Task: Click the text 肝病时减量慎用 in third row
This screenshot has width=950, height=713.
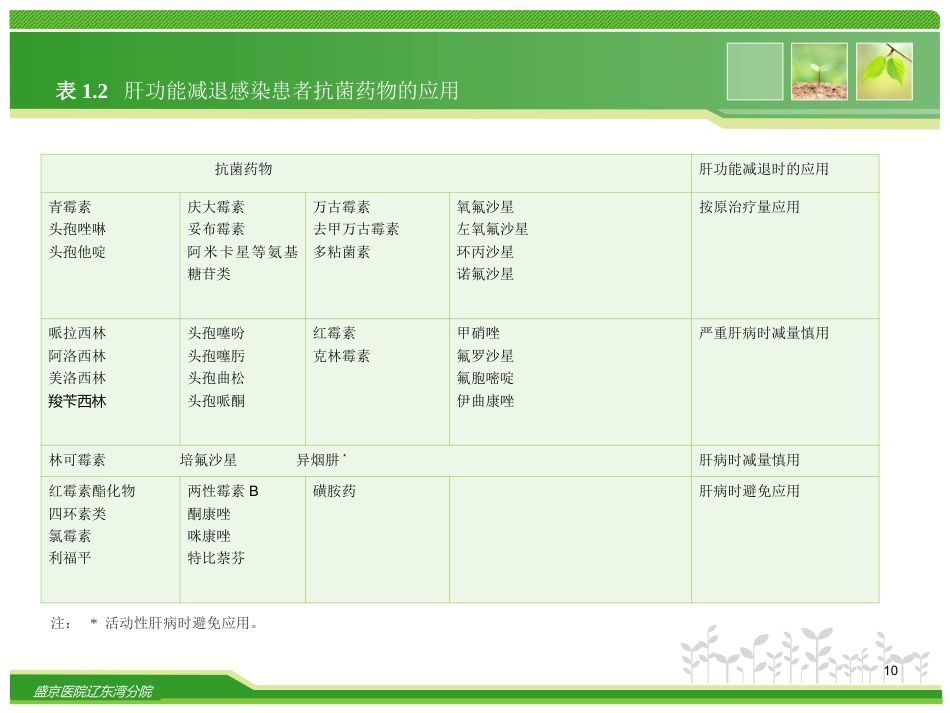Action: click(749, 460)
